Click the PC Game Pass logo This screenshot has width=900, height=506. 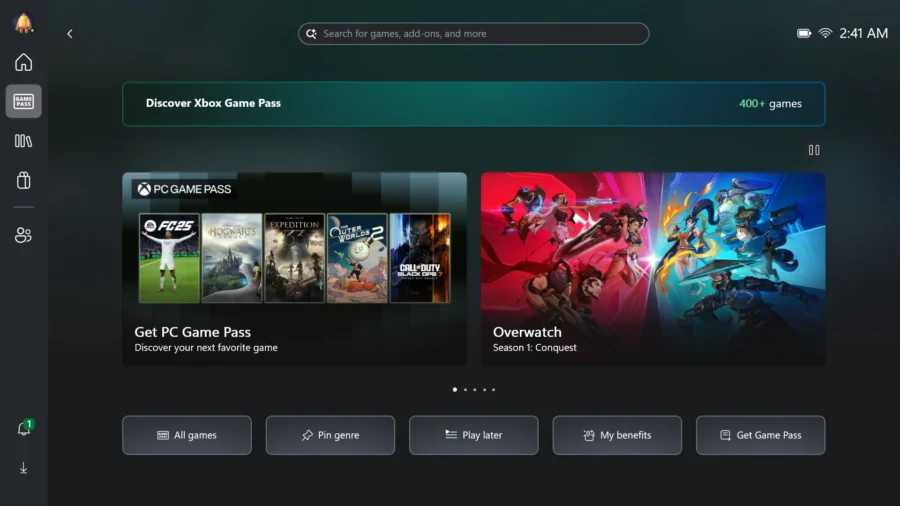[184, 189]
